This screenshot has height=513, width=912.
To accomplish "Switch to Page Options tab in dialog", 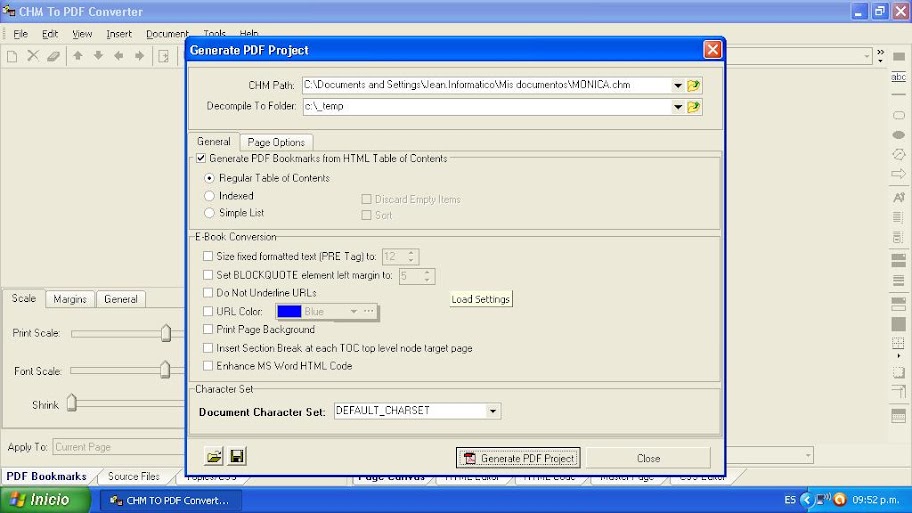I will coord(276,142).
